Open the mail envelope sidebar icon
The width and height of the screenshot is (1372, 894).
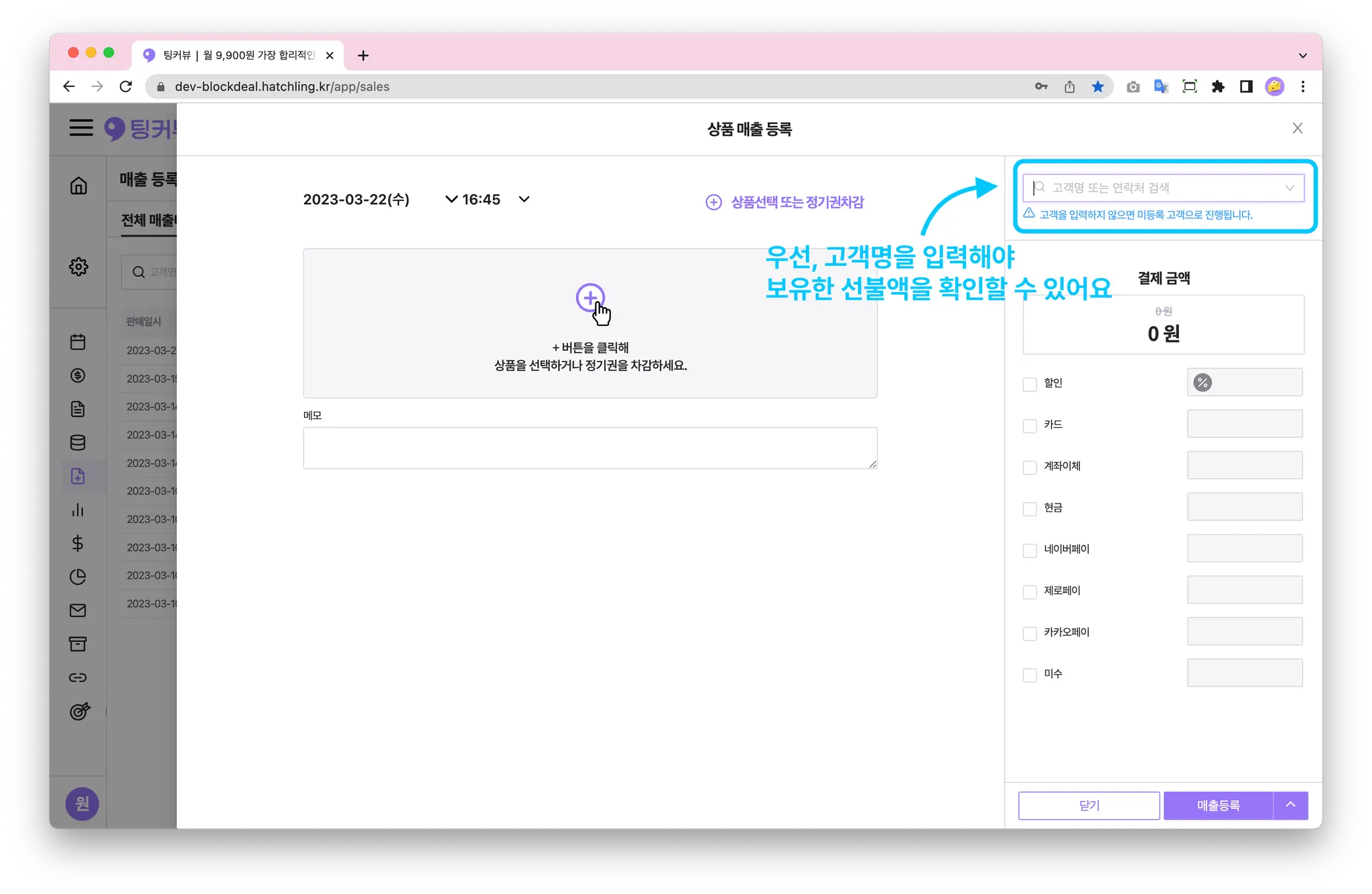[x=78, y=610]
